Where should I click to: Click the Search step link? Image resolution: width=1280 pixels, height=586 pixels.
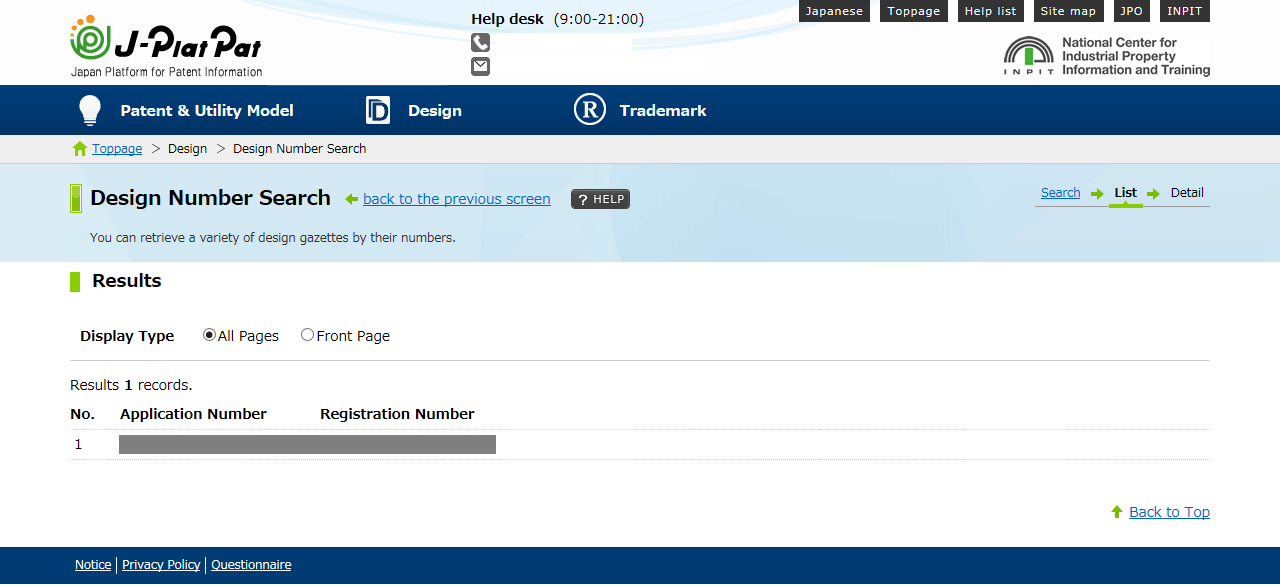(1060, 193)
